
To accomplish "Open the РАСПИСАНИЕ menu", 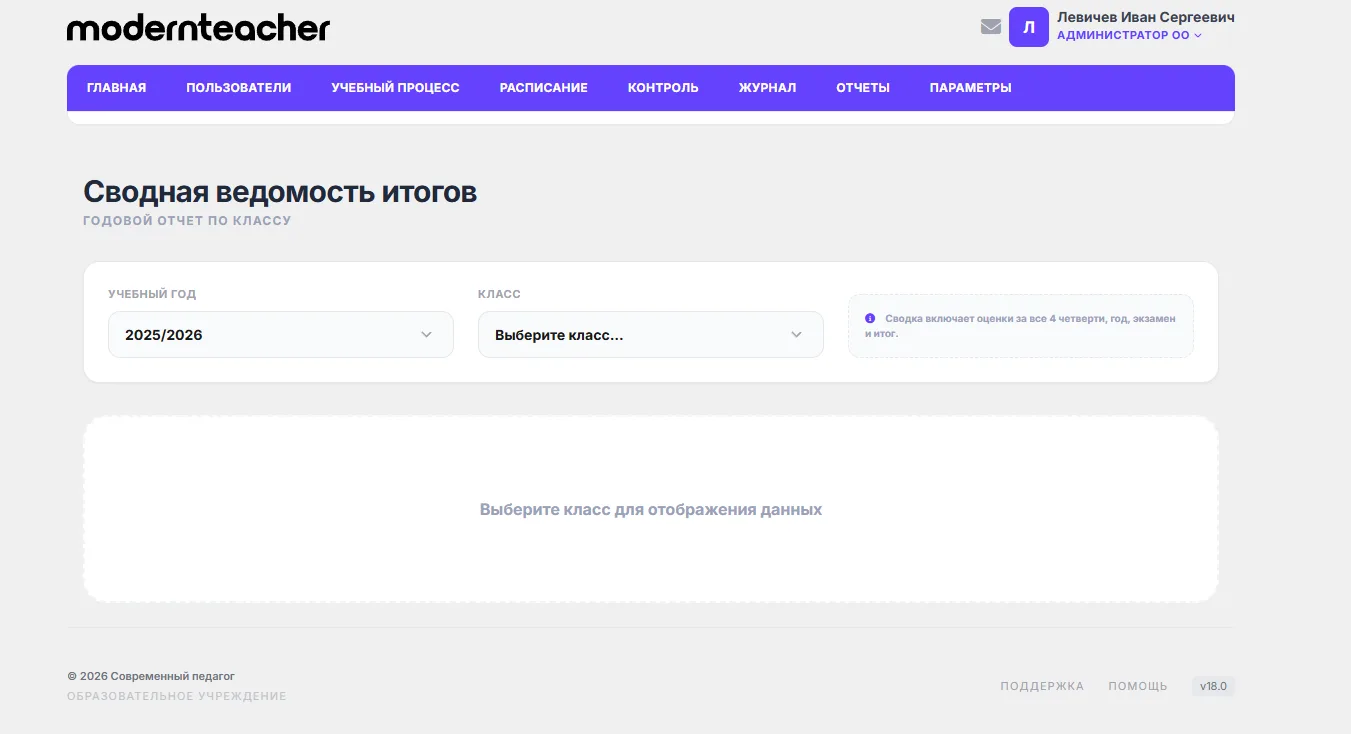I will click(x=544, y=88).
